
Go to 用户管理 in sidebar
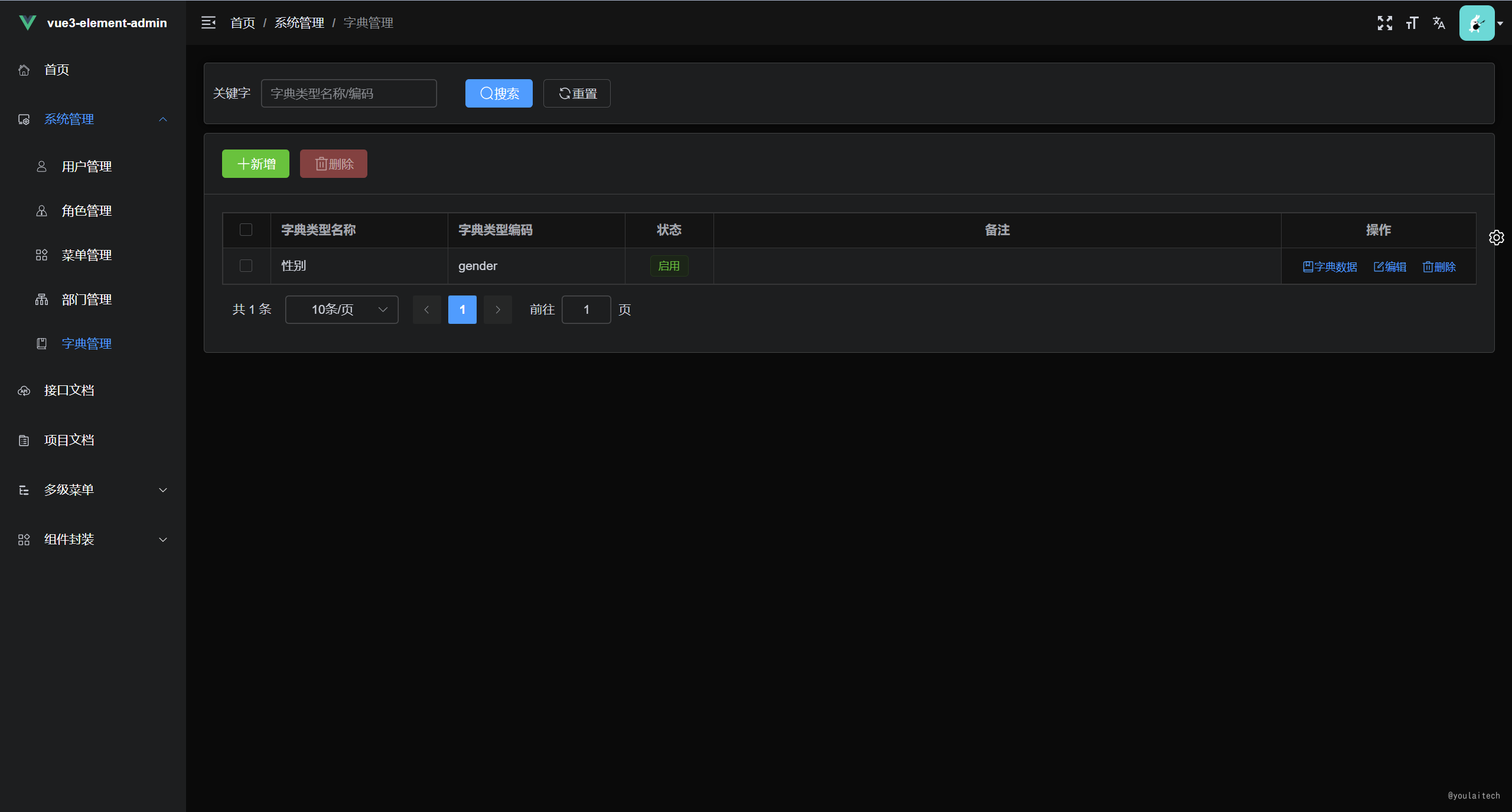[x=87, y=167]
